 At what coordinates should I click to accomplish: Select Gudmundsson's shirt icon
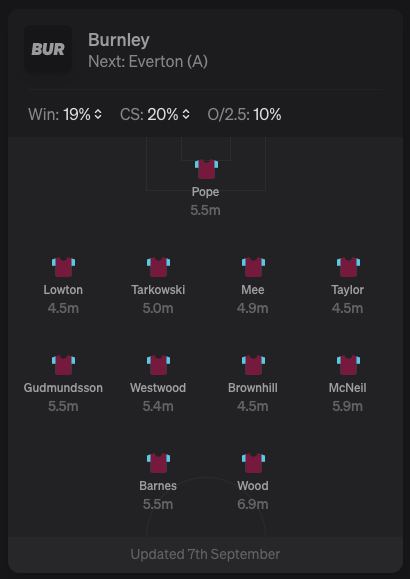click(x=63, y=365)
